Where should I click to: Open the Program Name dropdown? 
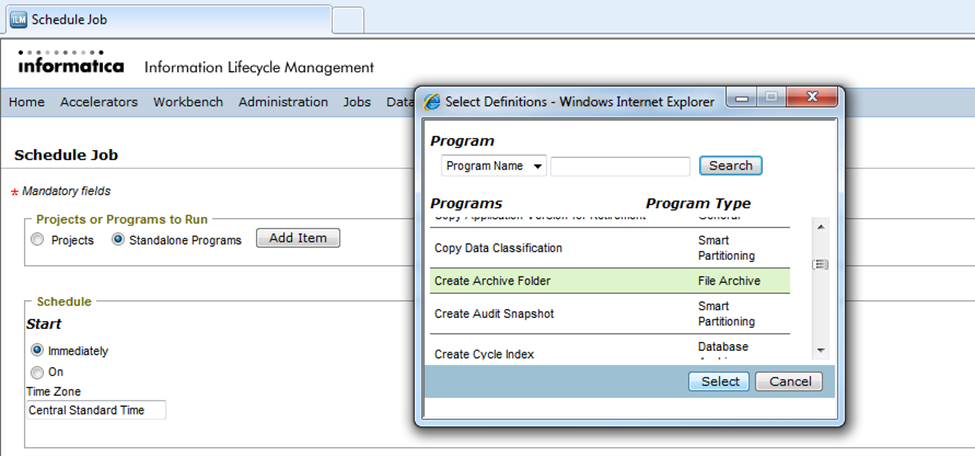pos(494,166)
